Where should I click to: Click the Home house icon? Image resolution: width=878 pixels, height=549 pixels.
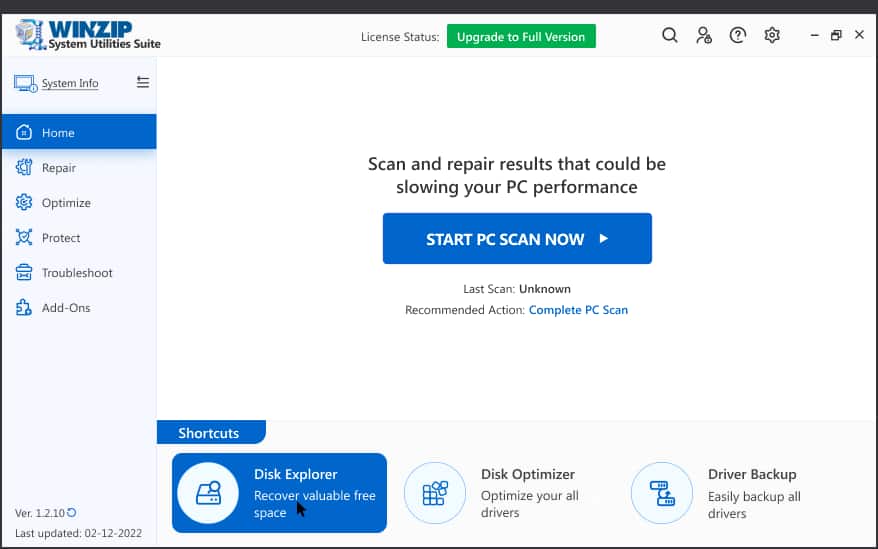[x=24, y=132]
